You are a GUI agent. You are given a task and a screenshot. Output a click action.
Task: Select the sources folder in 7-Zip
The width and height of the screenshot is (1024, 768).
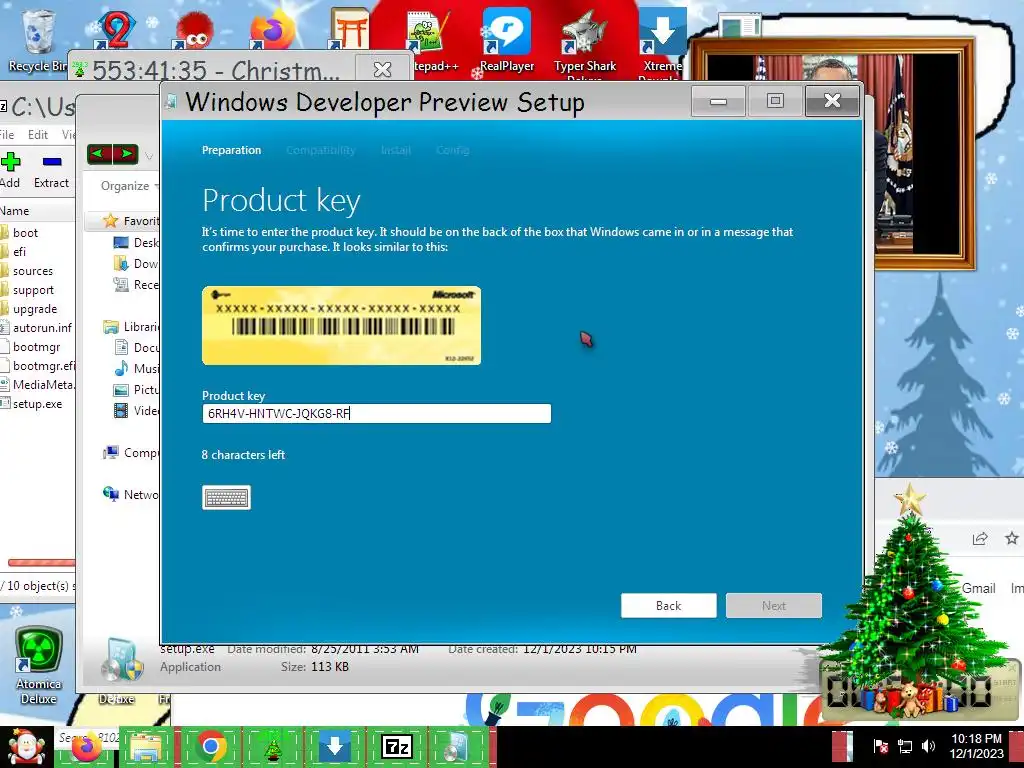click(33, 270)
